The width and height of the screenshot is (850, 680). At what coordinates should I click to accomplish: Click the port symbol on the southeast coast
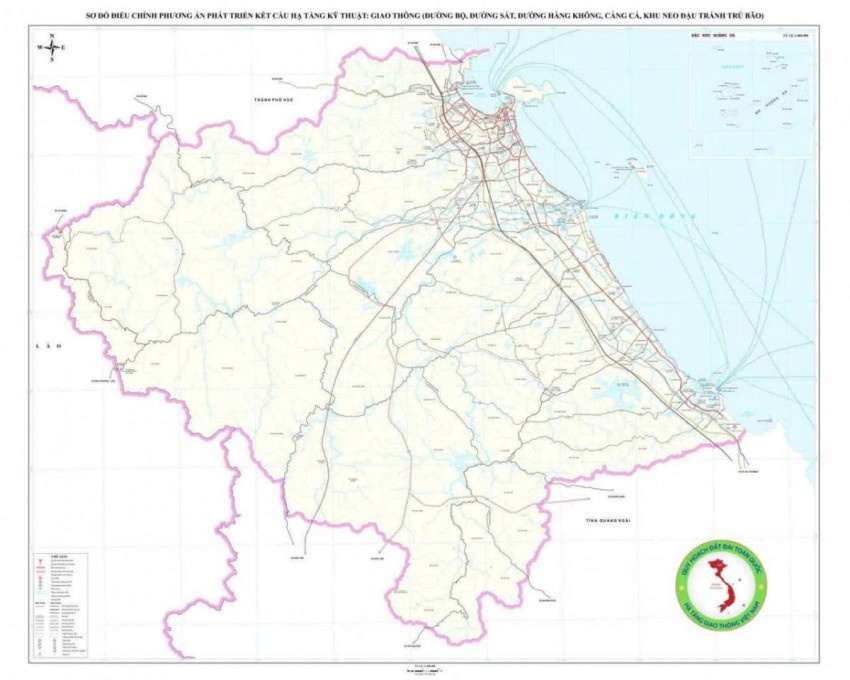pos(720,388)
